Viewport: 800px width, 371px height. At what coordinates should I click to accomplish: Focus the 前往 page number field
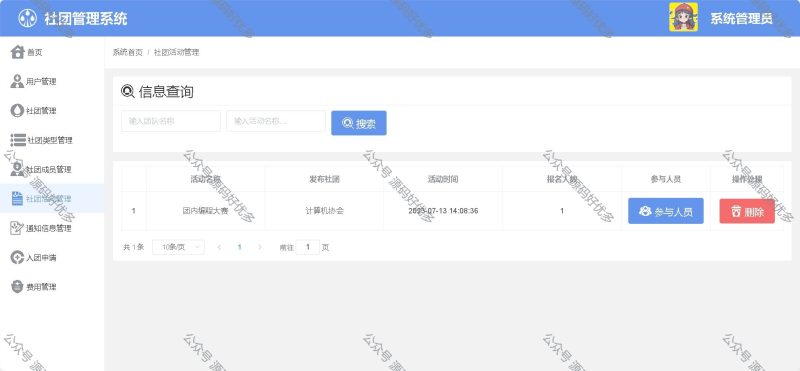click(308, 247)
